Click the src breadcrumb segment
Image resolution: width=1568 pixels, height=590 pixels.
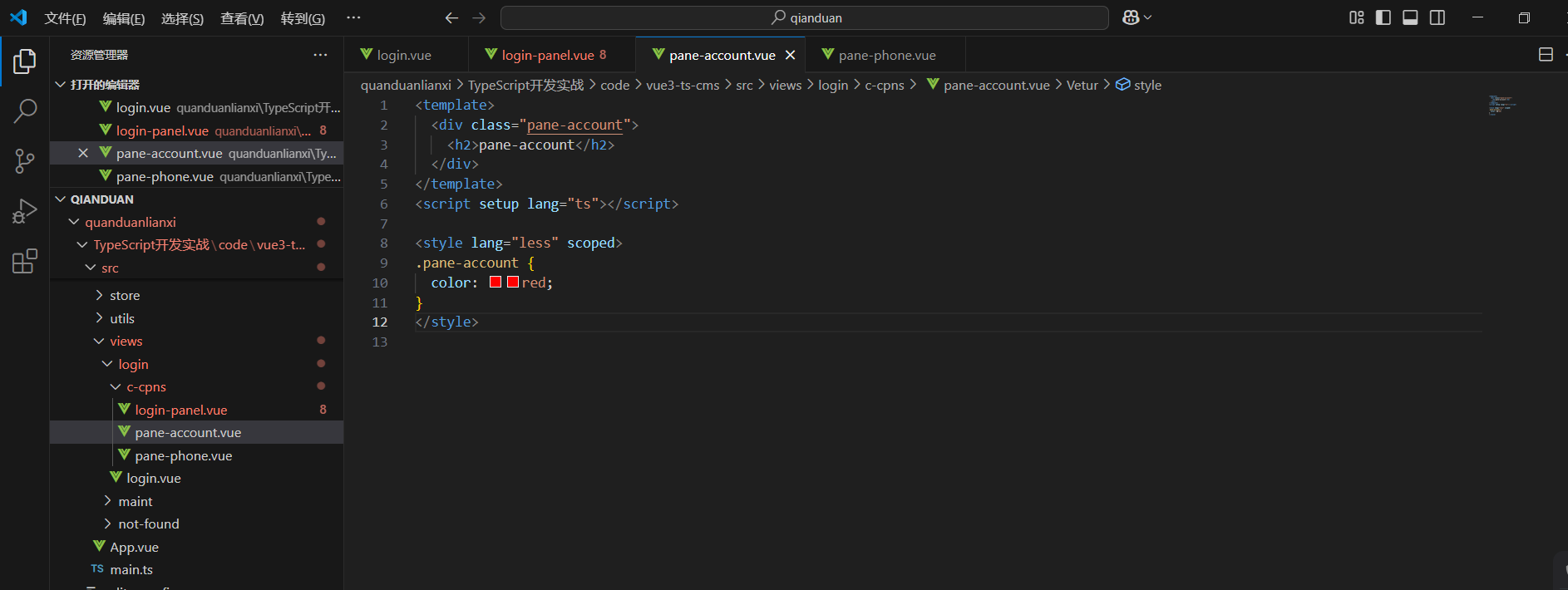(744, 85)
